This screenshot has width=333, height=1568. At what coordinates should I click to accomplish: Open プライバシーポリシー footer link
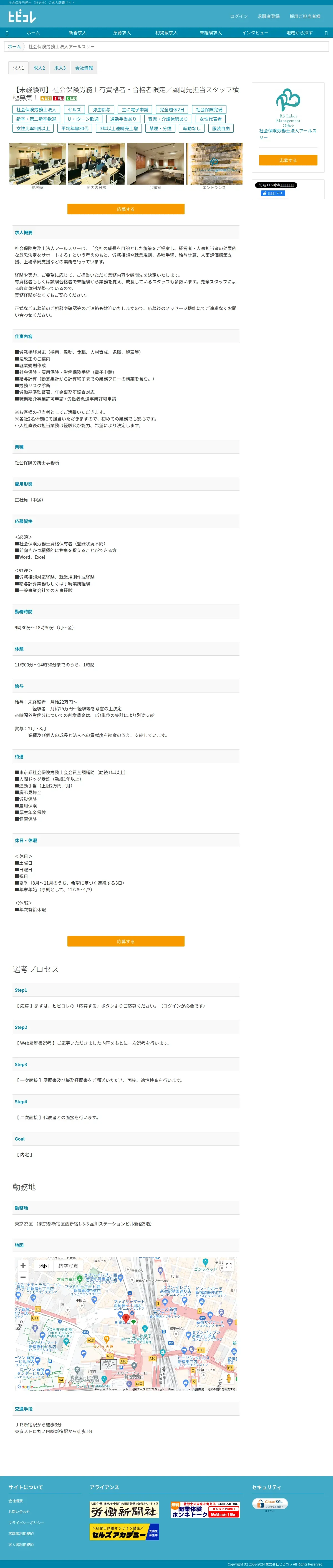tap(26, 1522)
